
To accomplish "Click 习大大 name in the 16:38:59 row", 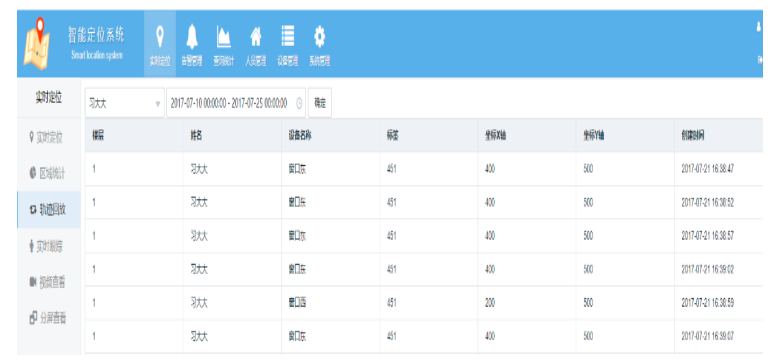I will click(x=199, y=303).
